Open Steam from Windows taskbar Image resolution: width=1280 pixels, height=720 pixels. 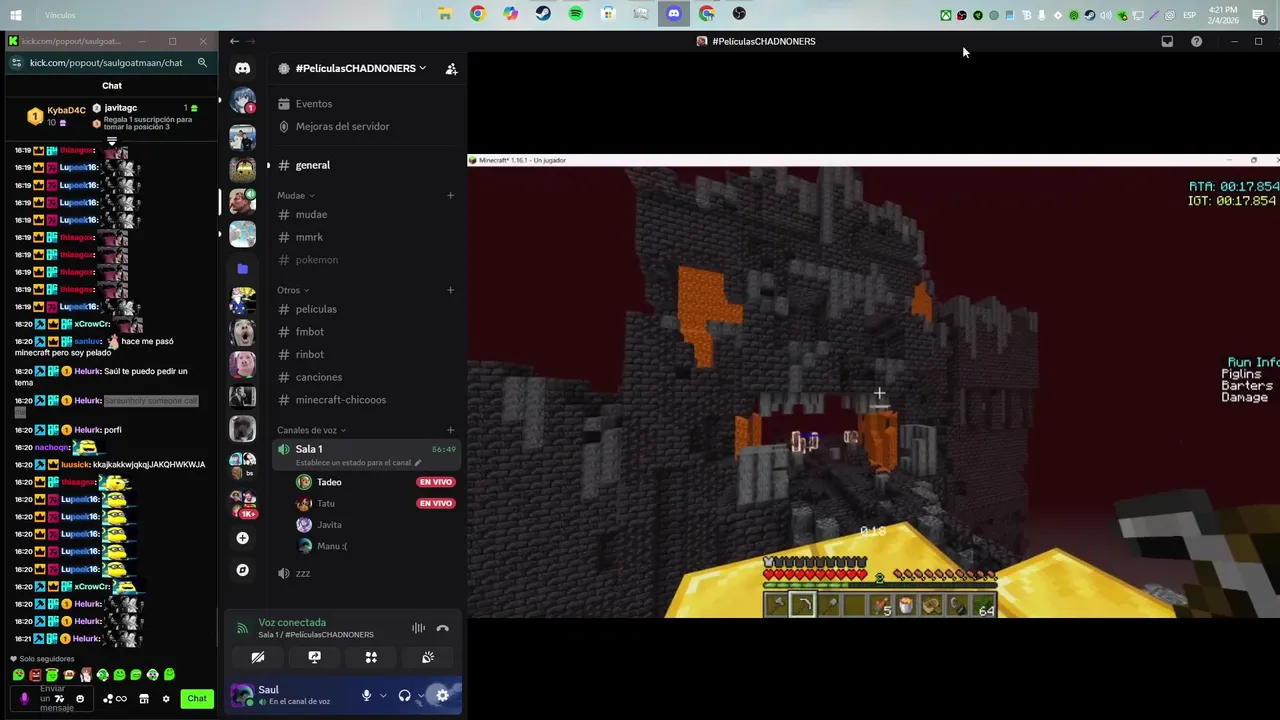click(543, 14)
